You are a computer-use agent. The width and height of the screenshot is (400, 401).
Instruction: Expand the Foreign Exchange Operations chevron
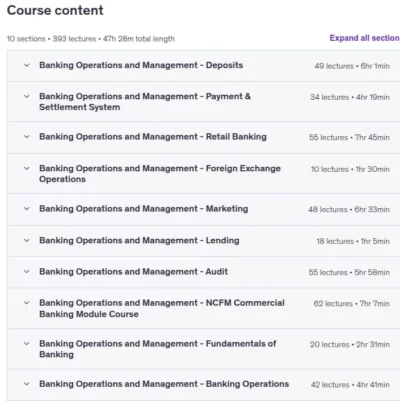pyautogui.click(x=27, y=168)
